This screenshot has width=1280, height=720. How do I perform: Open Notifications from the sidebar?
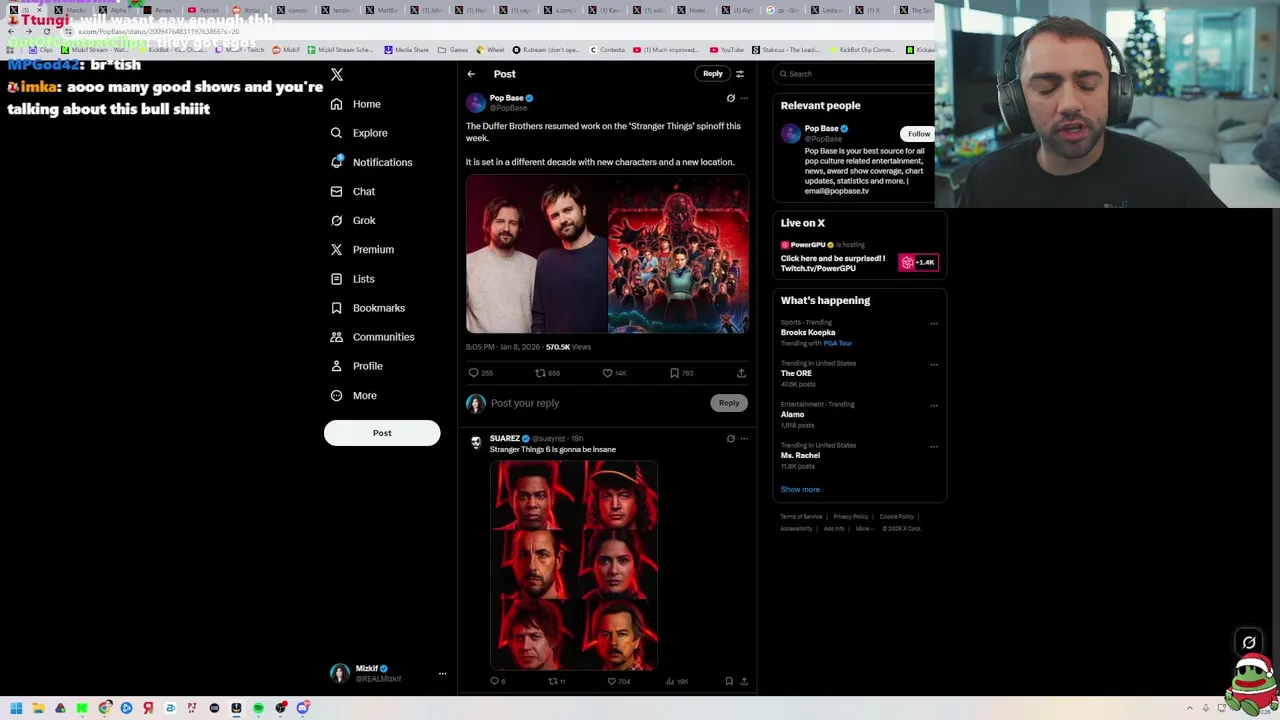click(371, 162)
